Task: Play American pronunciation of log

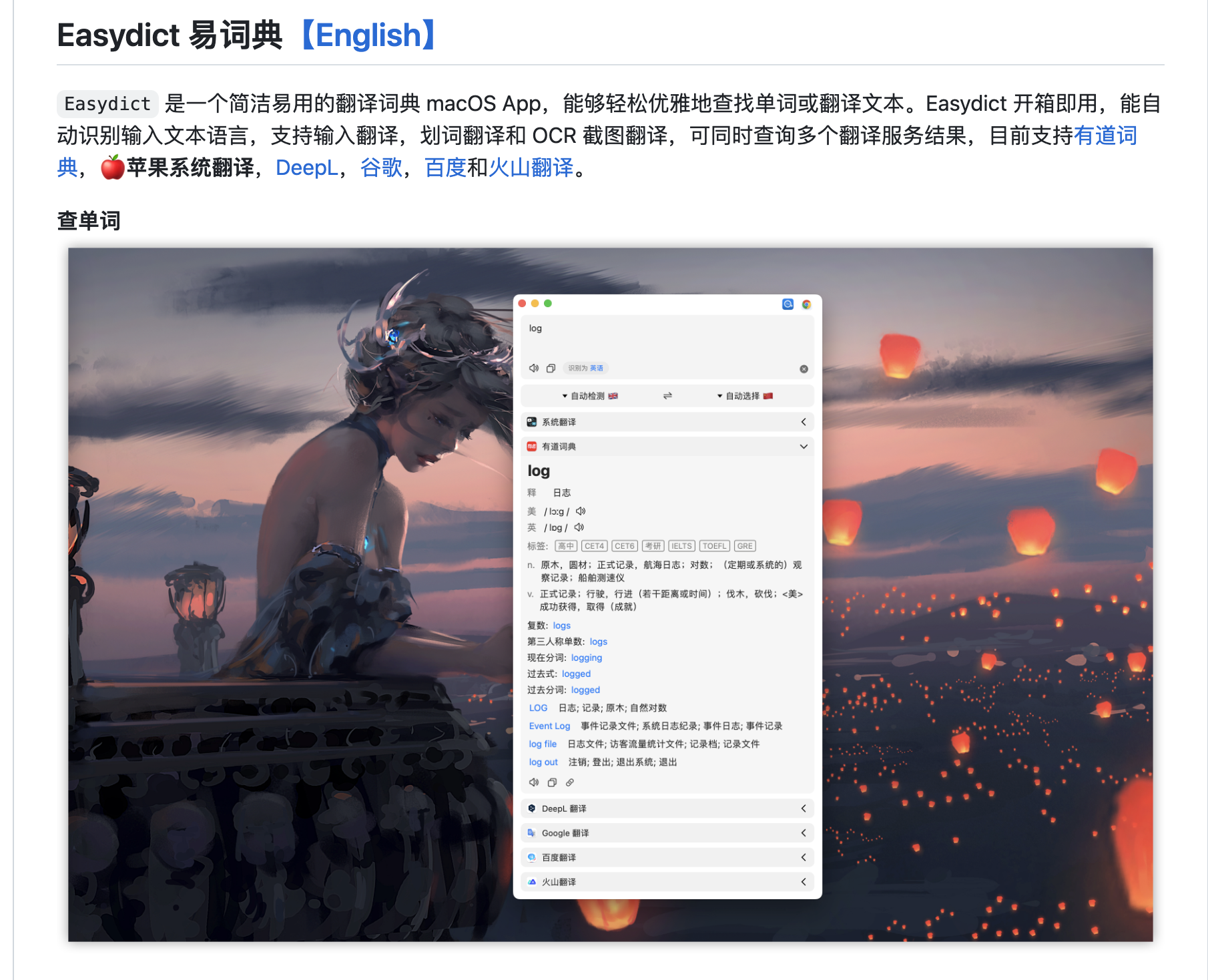Action: tap(581, 511)
